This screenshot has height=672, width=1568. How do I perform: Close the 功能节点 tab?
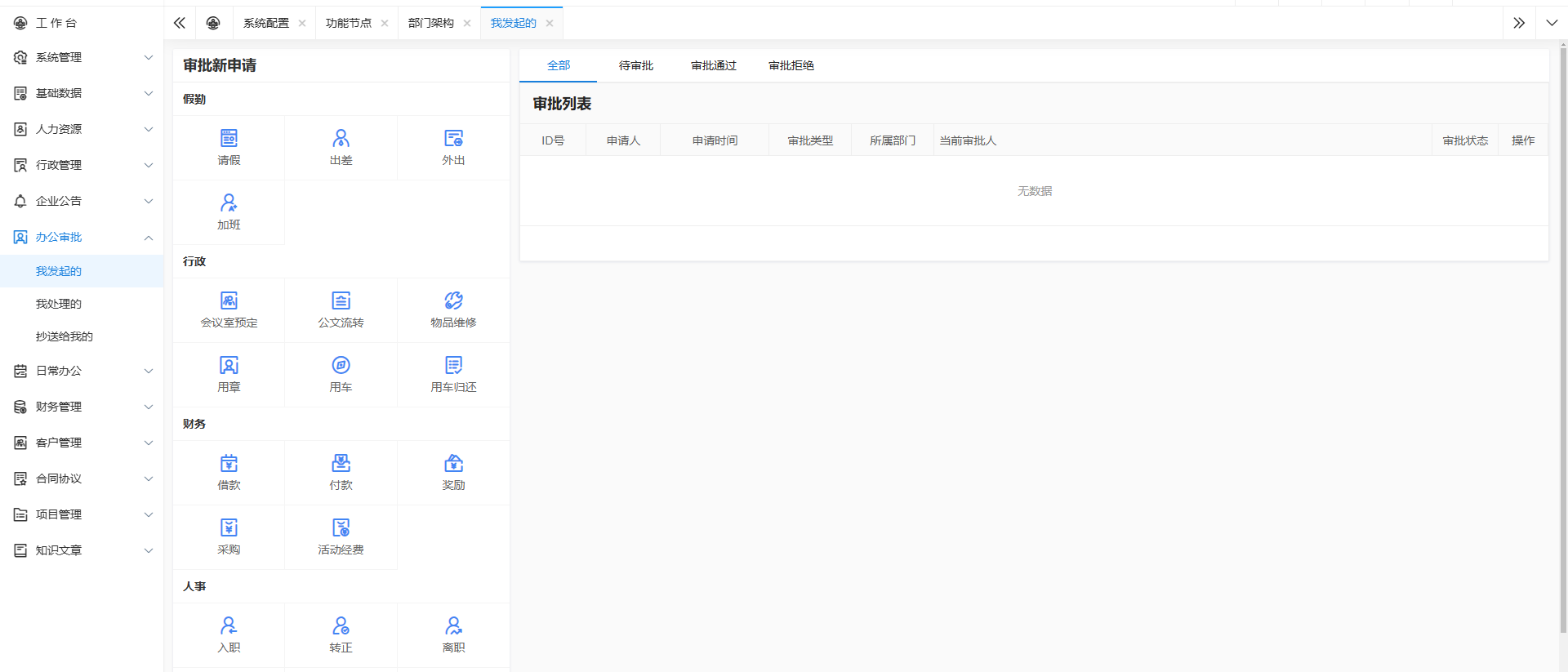(x=385, y=23)
